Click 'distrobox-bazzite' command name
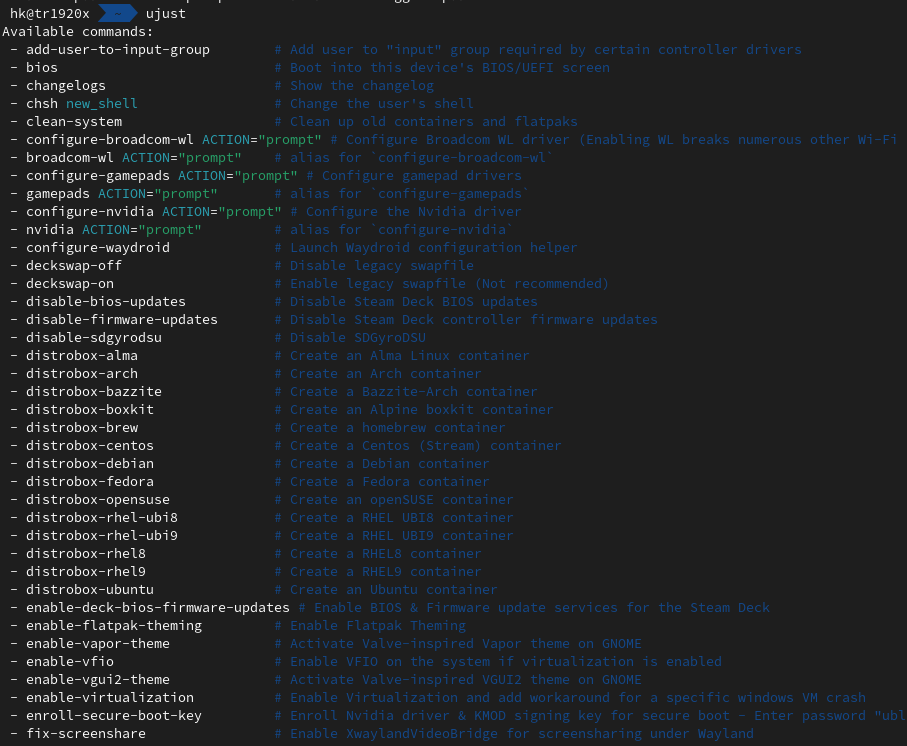Screen dimensions: 907x746 [94, 392]
